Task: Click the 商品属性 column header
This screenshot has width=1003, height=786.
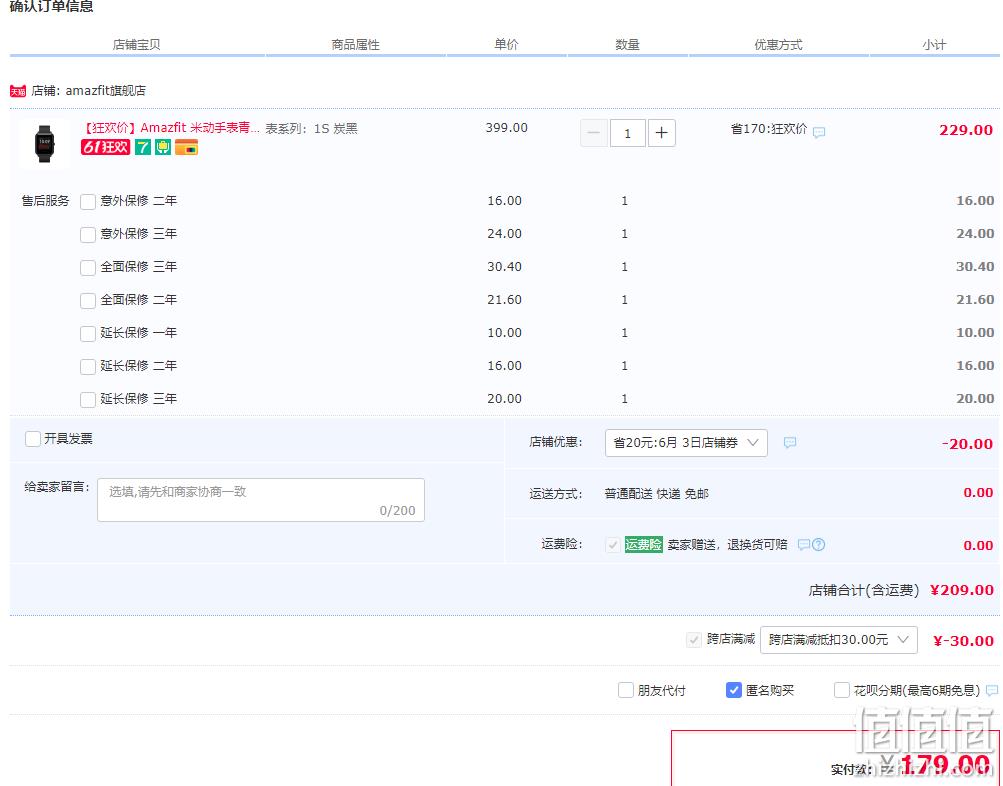Action: click(356, 45)
